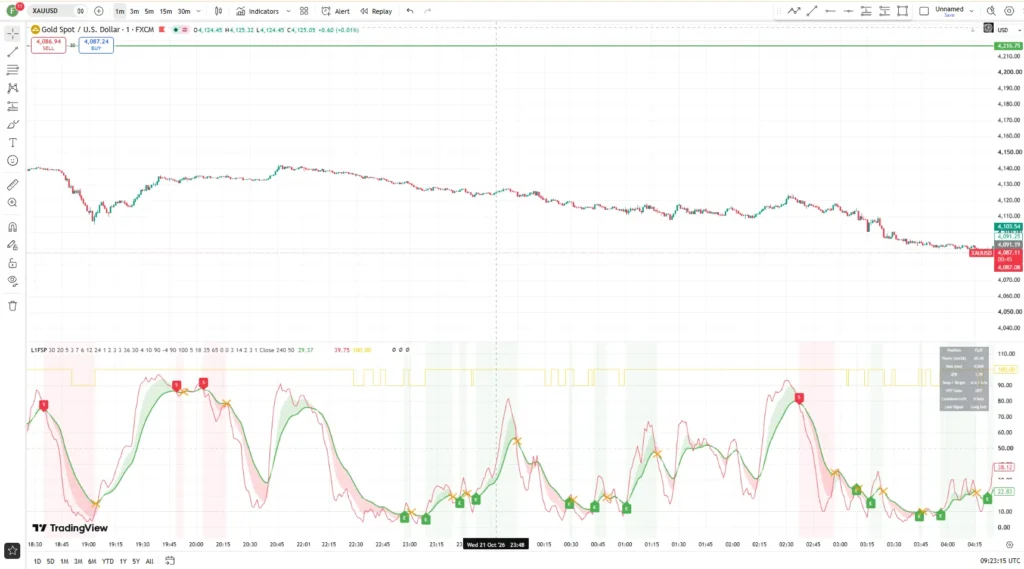Select the 15m timeframe
The image size is (1024, 569).
(x=166, y=11)
